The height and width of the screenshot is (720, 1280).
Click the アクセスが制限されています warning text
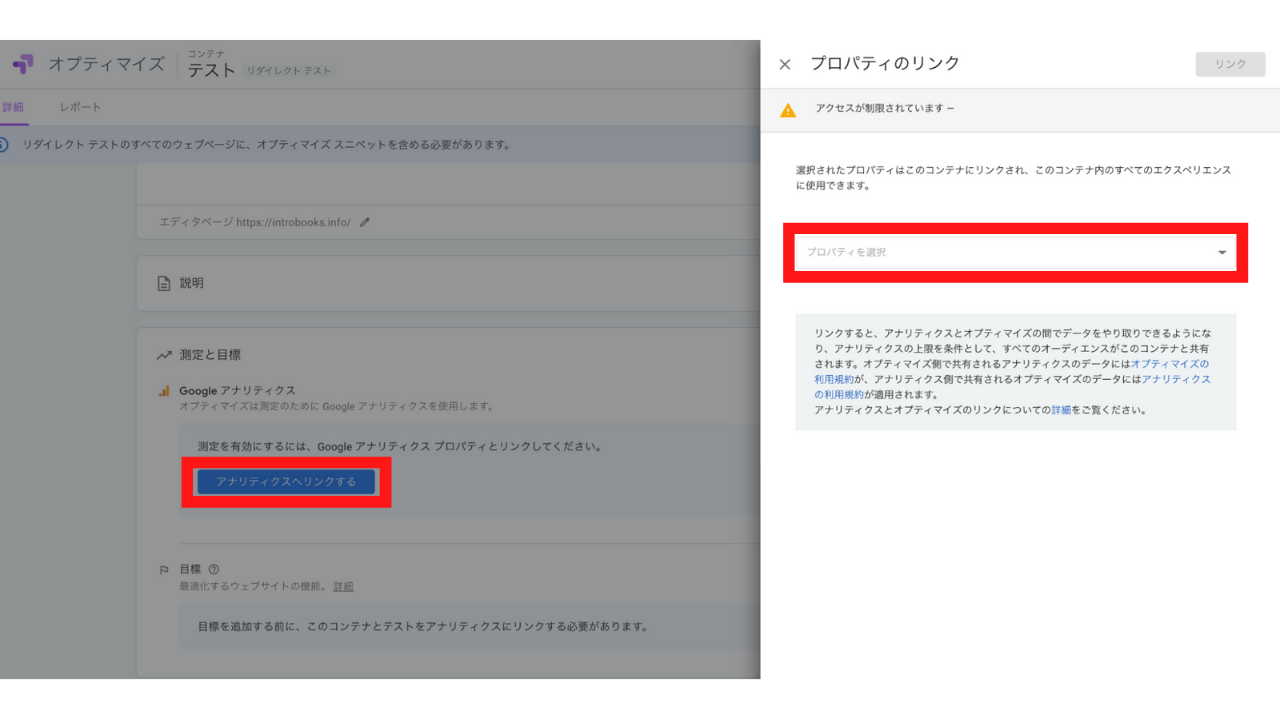pos(885,108)
